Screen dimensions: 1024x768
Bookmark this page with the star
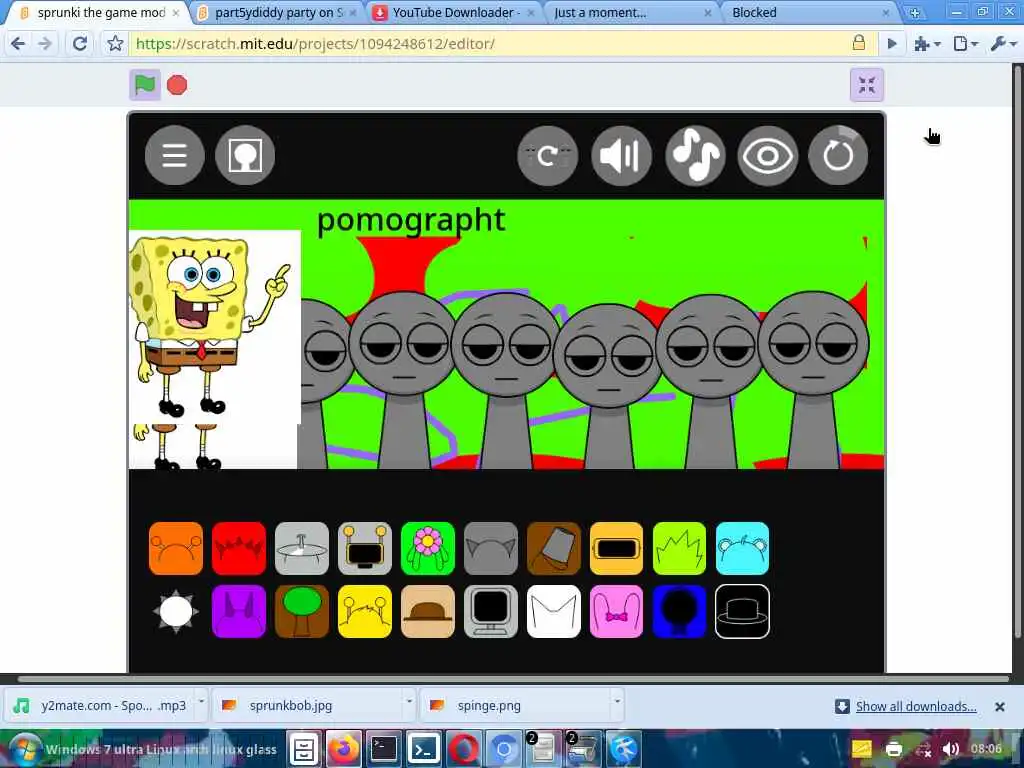[116, 44]
